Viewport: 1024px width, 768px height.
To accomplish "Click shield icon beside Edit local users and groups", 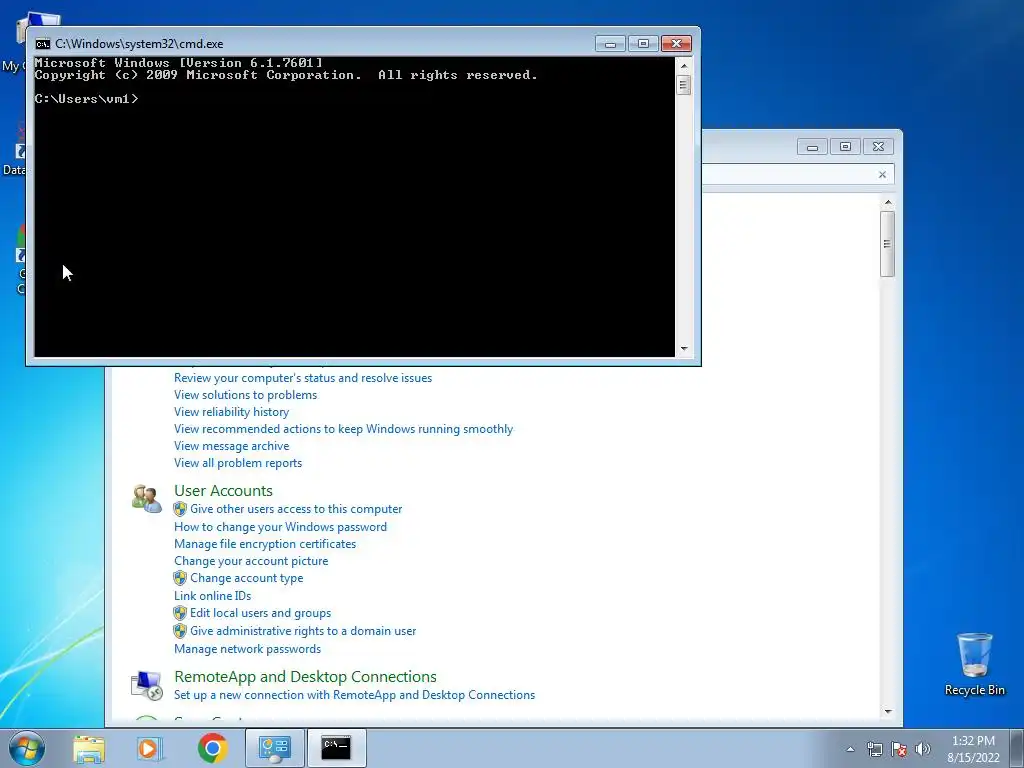I will click(x=180, y=613).
